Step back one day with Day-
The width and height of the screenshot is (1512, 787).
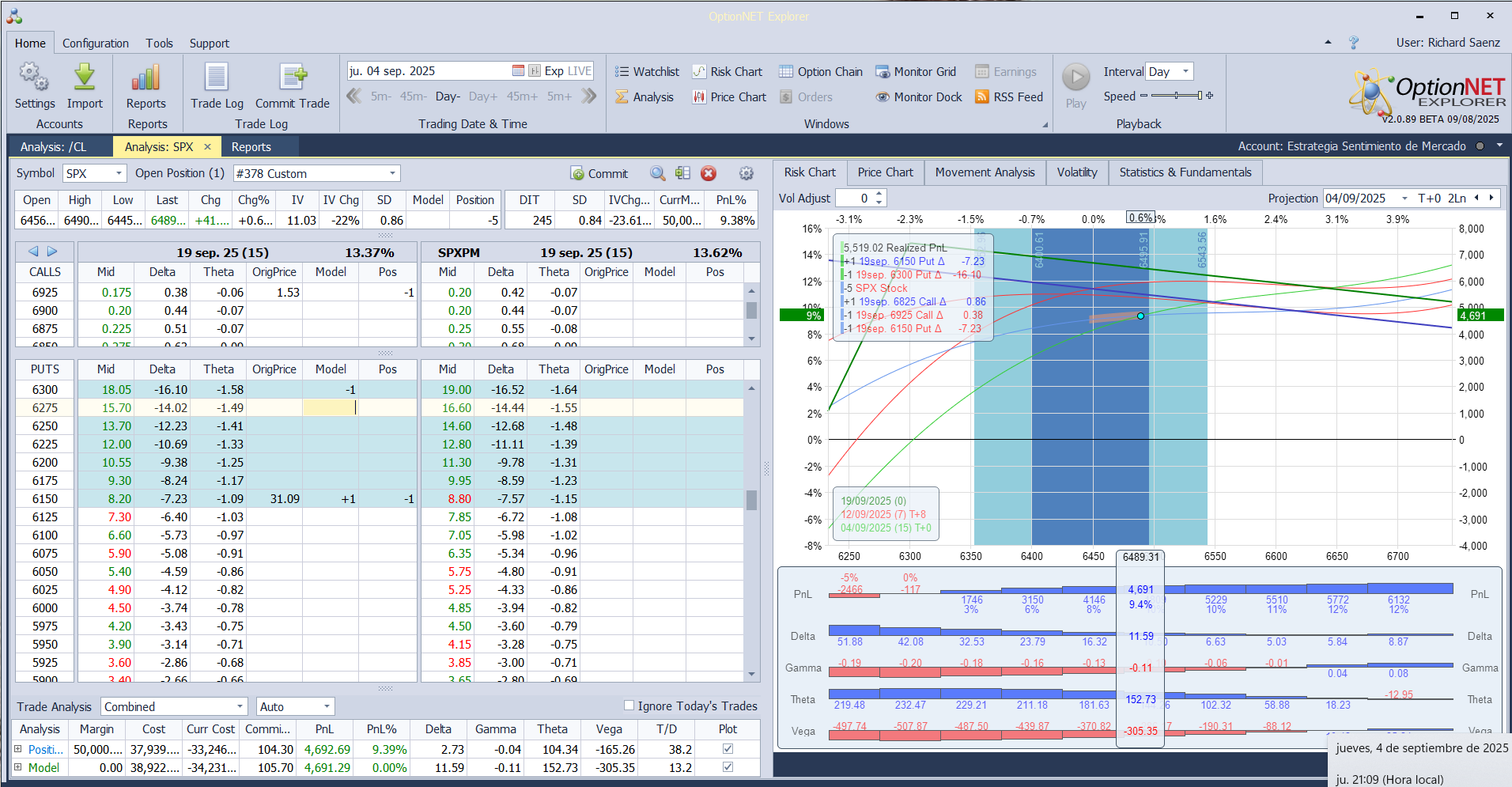click(x=448, y=96)
